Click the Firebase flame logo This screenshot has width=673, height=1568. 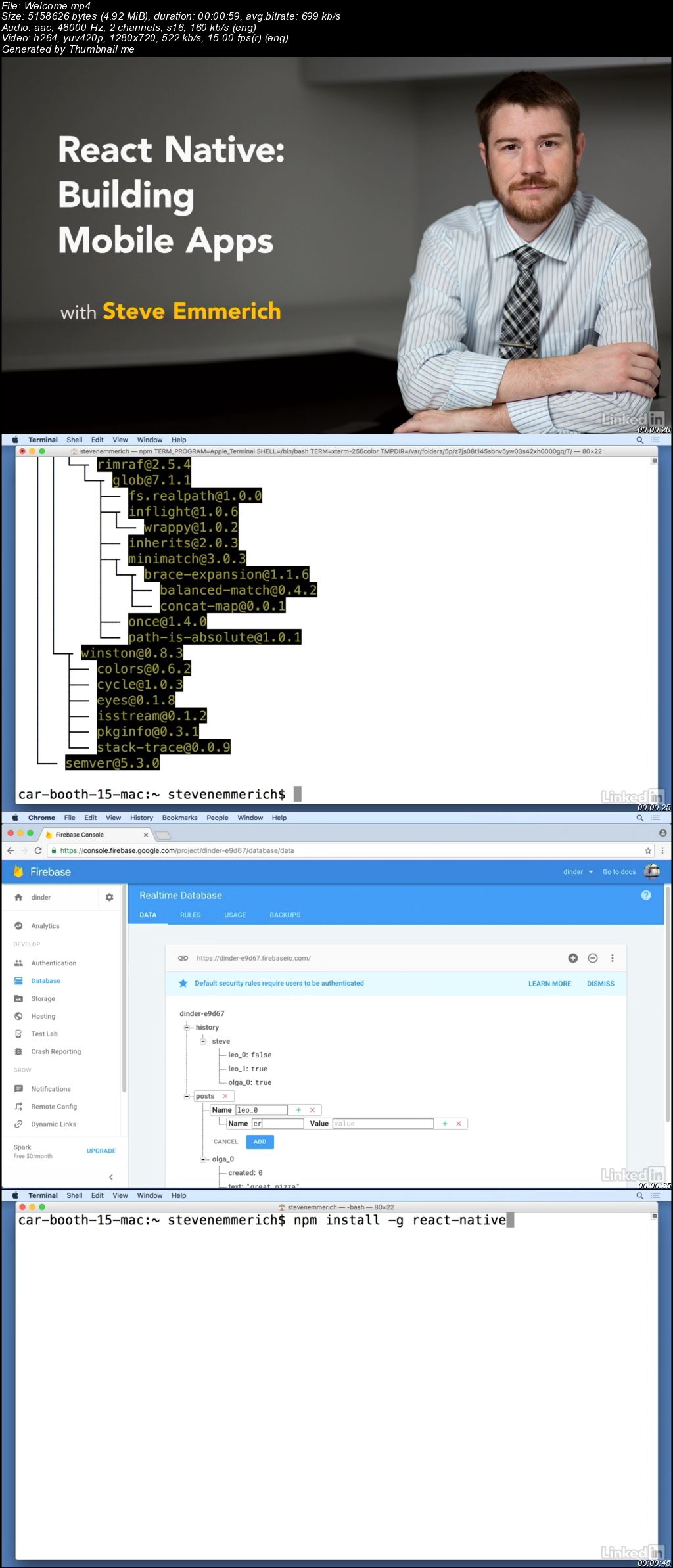click(18, 871)
